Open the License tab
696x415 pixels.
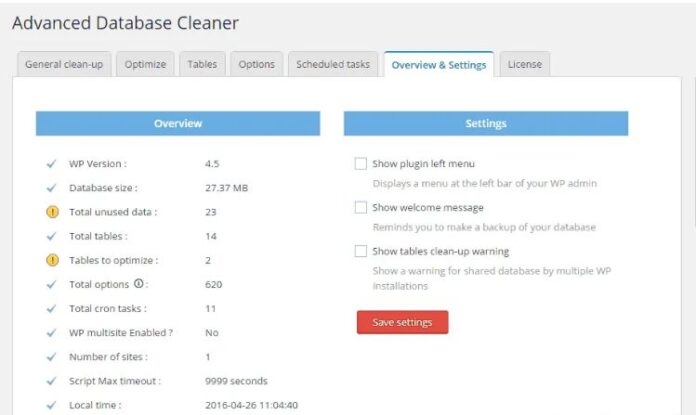click(525, 64)
